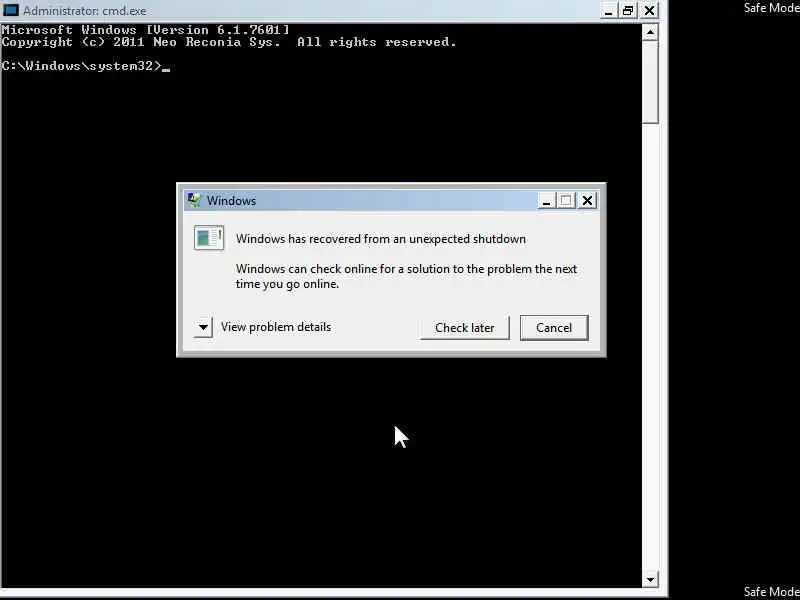The height and width of the screenshot is (600, 800).
Task: Click 'View problem details' label
Action: point(276,327)
